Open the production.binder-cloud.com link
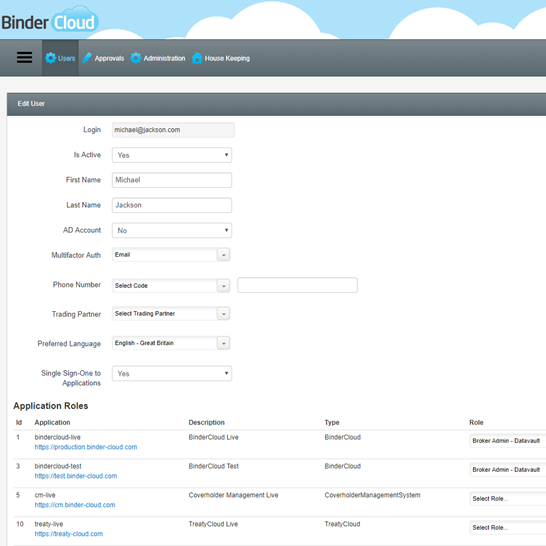 [x=86, y=447]
